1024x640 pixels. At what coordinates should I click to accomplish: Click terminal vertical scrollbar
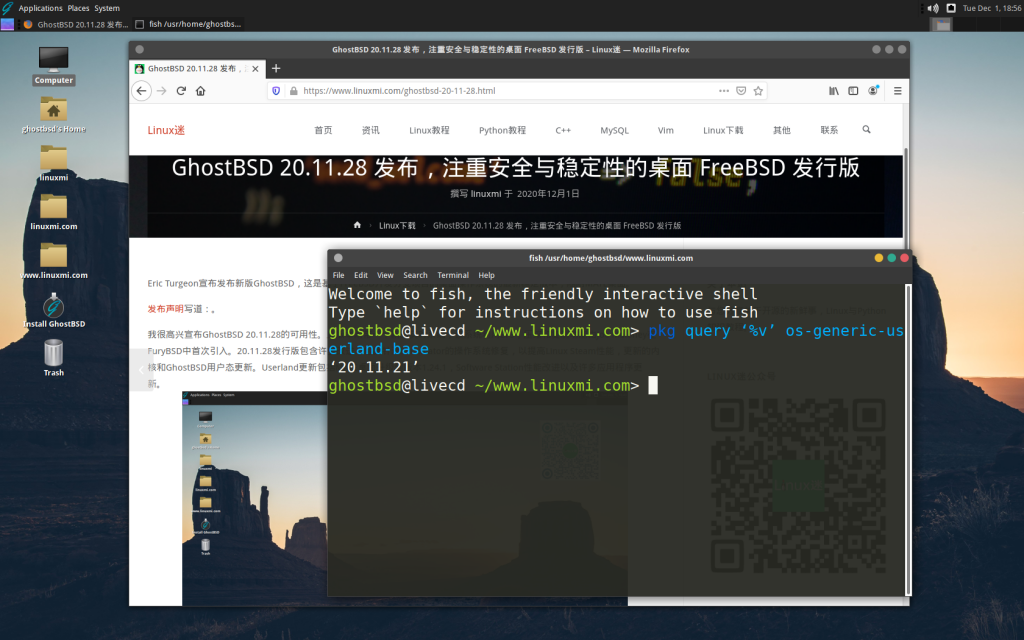tap(908, 439)
